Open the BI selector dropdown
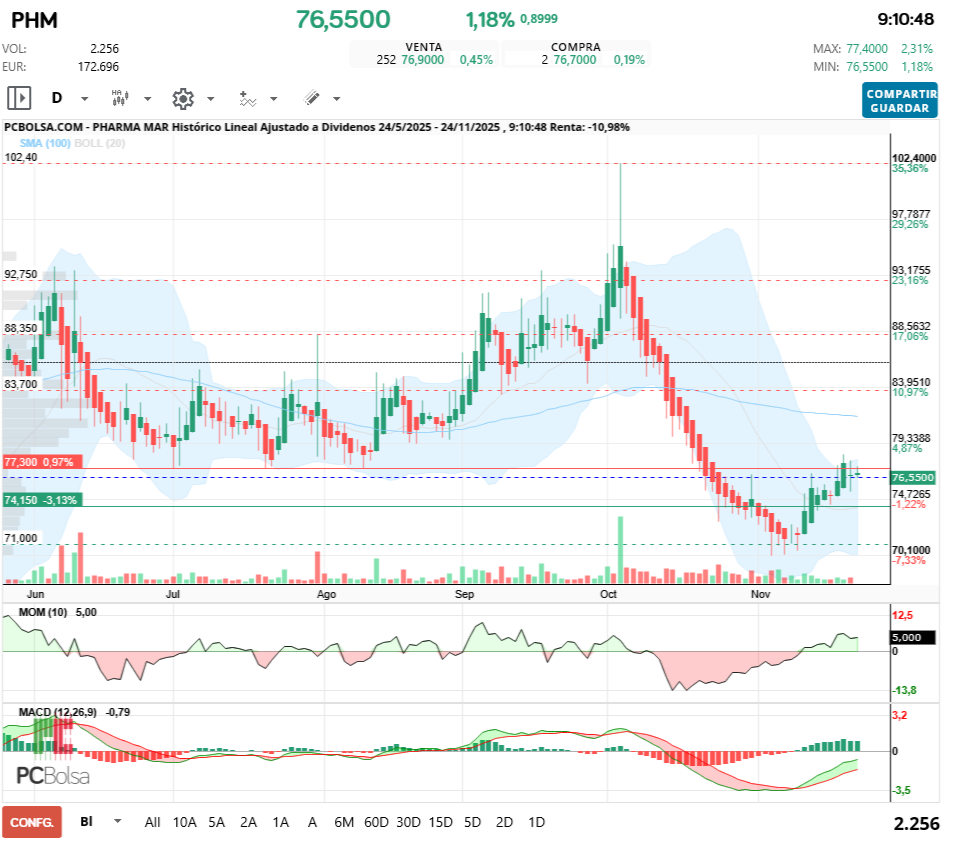Viewport: 953px width, 843px height. [118, 821]
